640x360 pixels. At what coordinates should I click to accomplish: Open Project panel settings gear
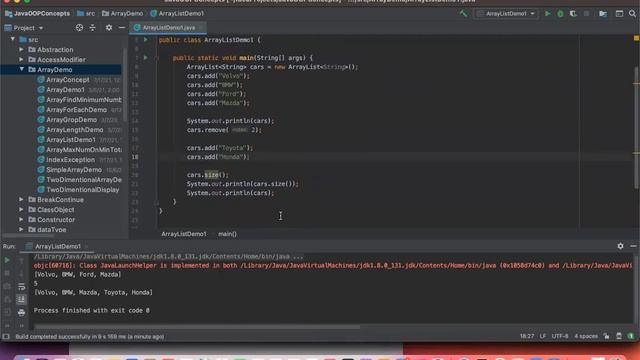click(109, 28)
